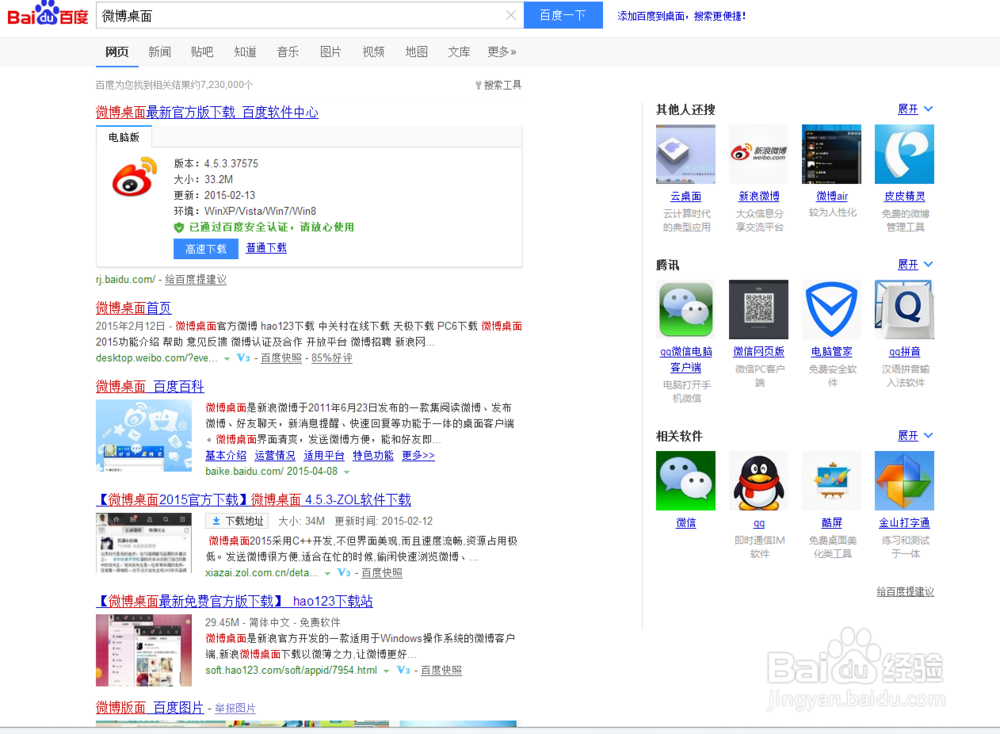Open the ZOL软件下载 result title
Image resolution: width=1000 pixels, height=734 pixels.
tap(253, 500)
